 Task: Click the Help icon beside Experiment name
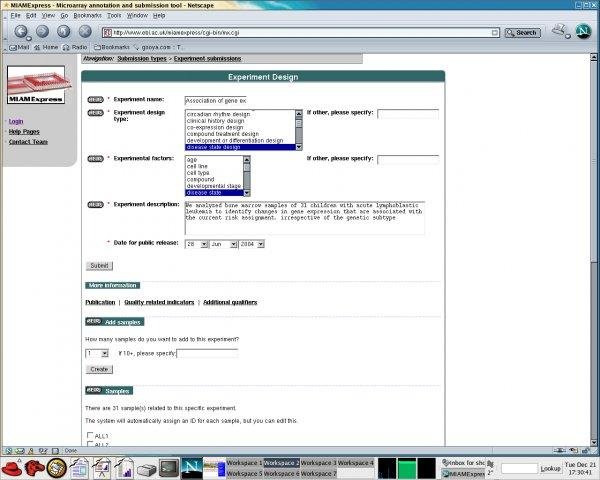click(95, 100)
